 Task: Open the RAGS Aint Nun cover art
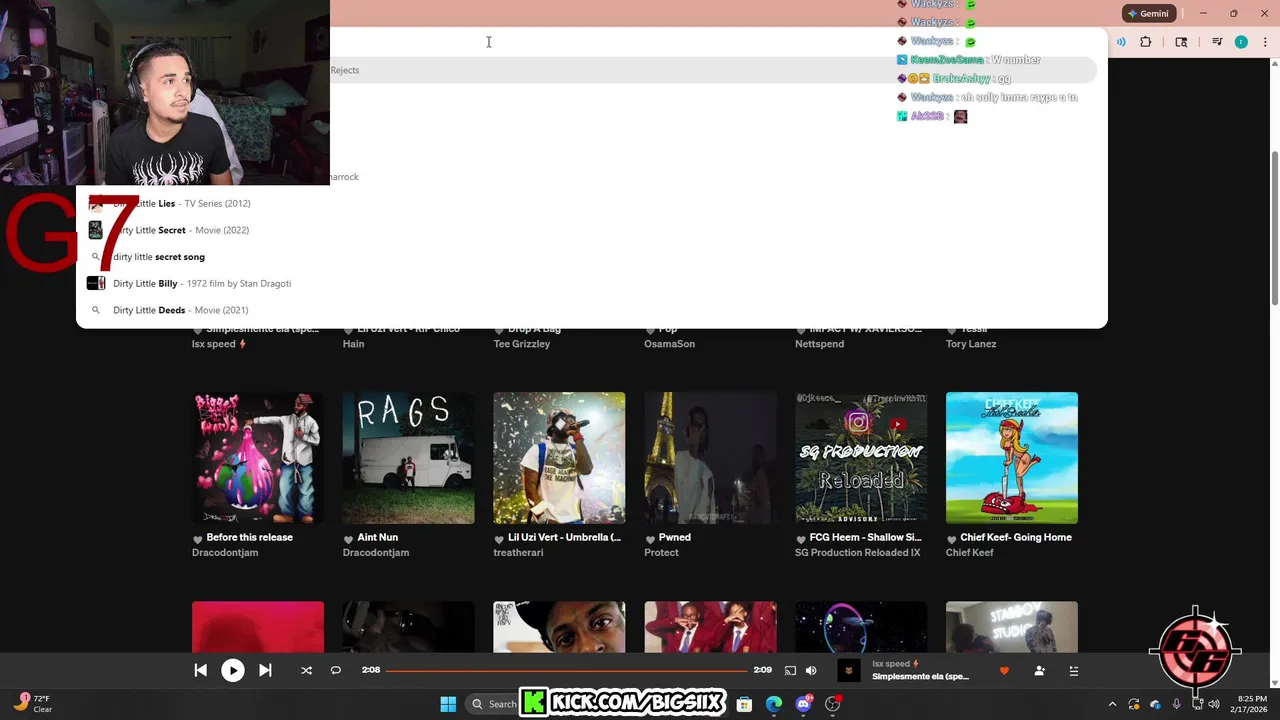tap(409, 458)
